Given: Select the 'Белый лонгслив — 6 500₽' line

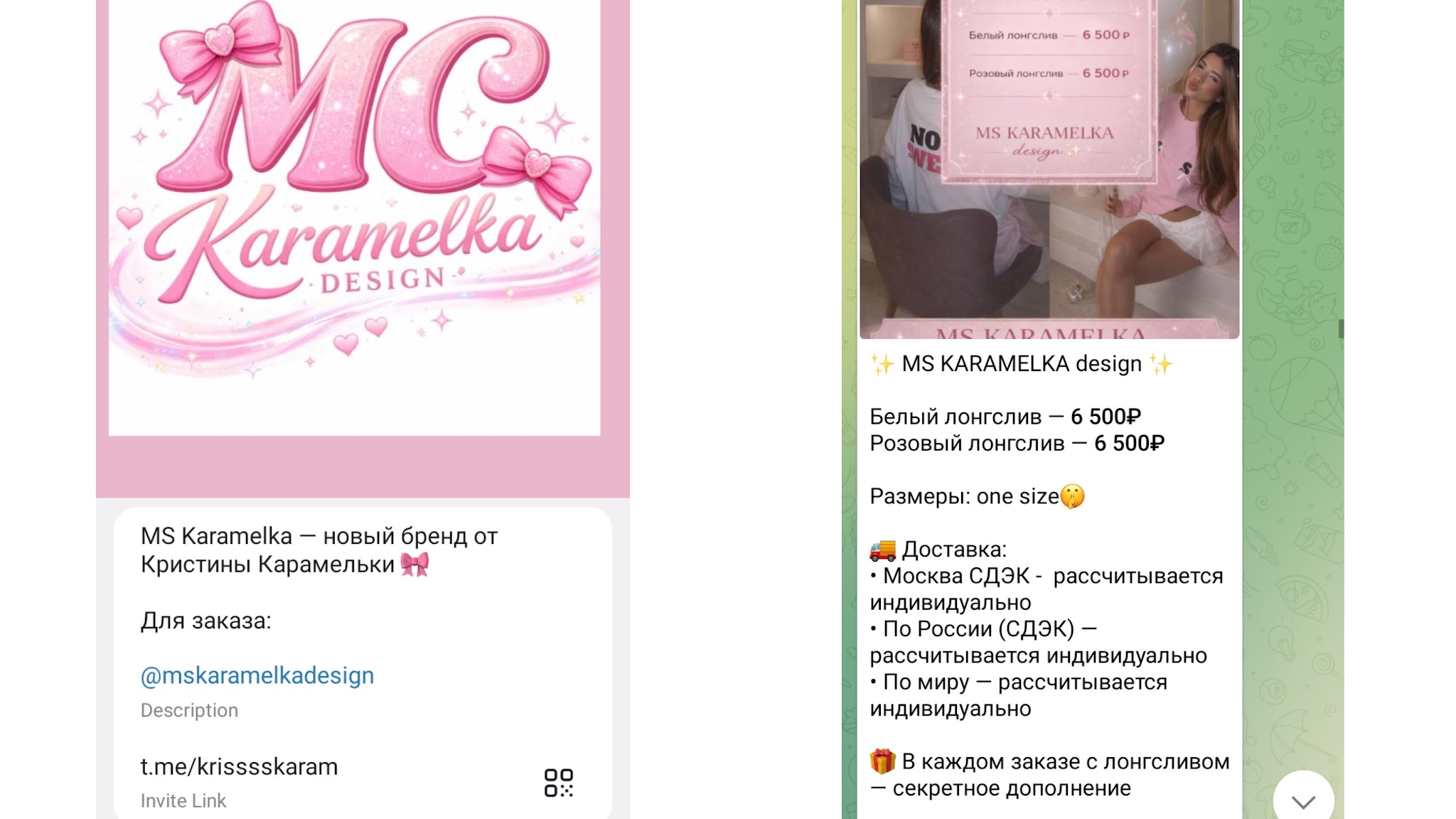Looking at the screenshot, I should pyautogui.click(x=1005, y=417).
